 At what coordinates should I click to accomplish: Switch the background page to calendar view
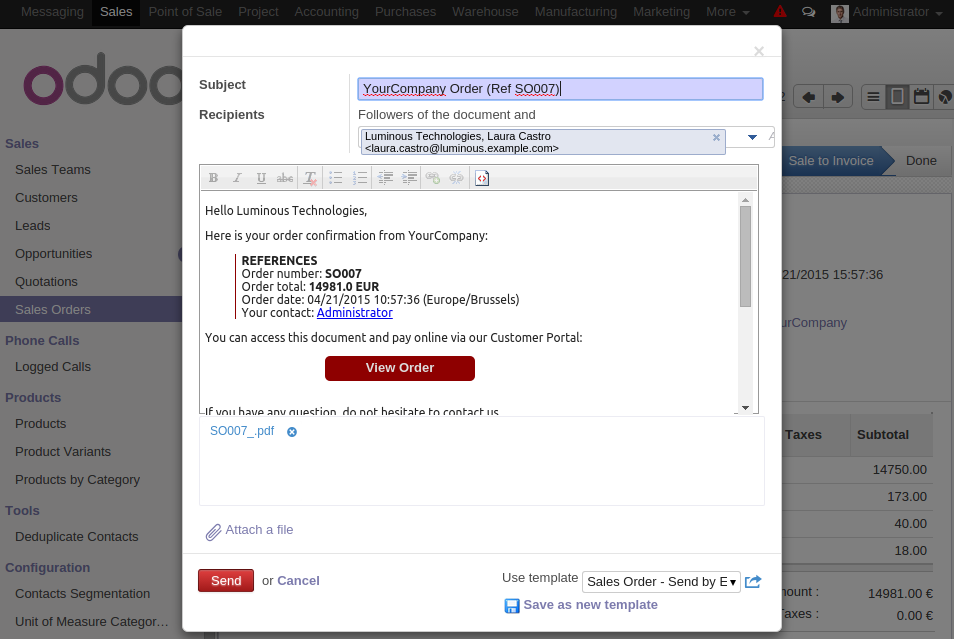click(x=921, y=97)
